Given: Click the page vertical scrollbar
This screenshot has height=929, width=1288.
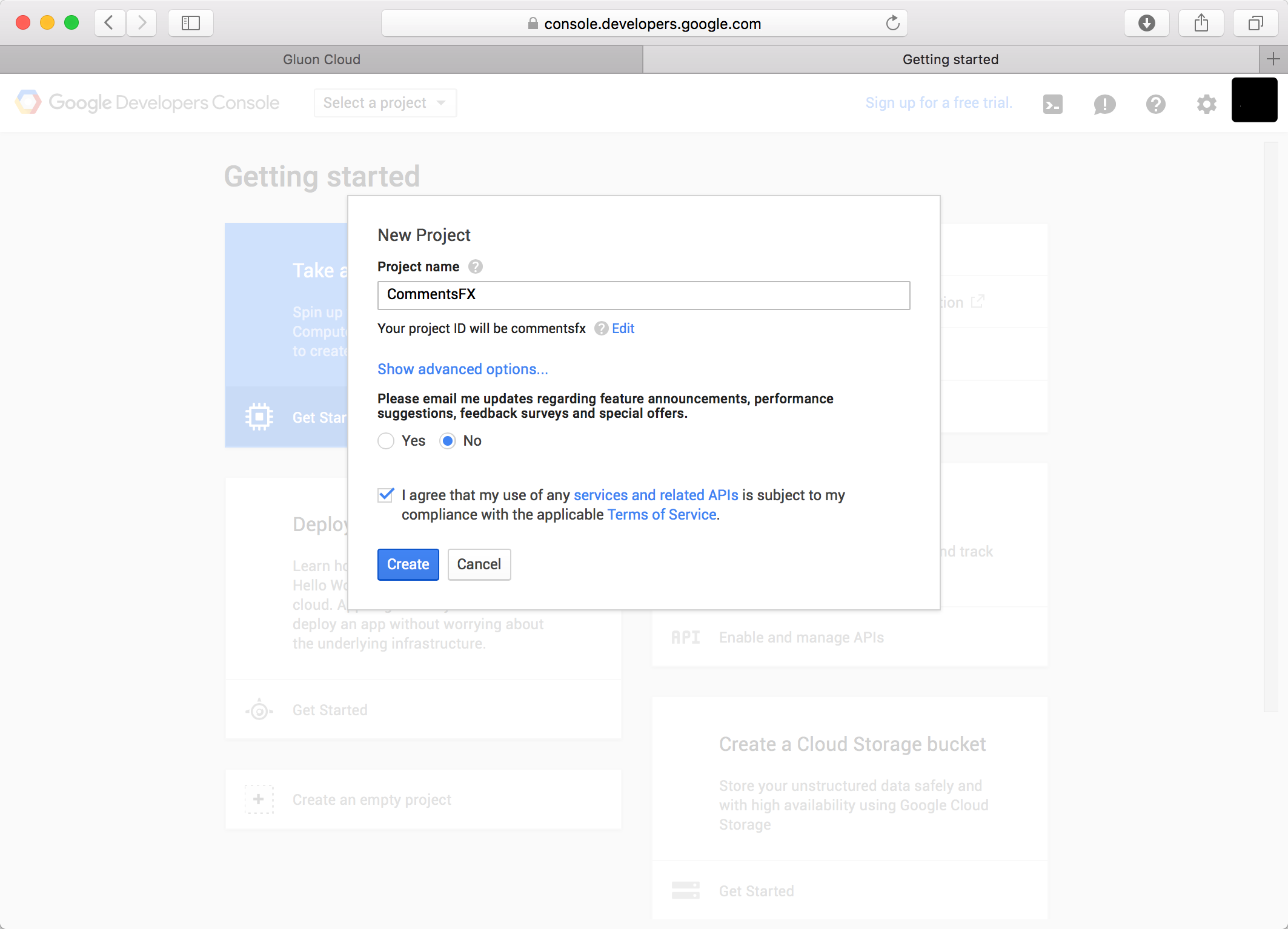Looking at the screenshot, I should point(1270,427).
